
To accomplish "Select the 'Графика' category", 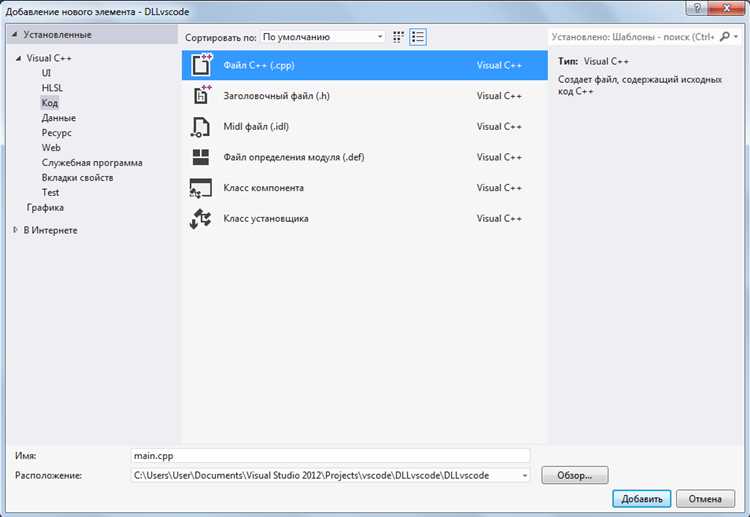I will pyautogui.click(x=45, y=208).
